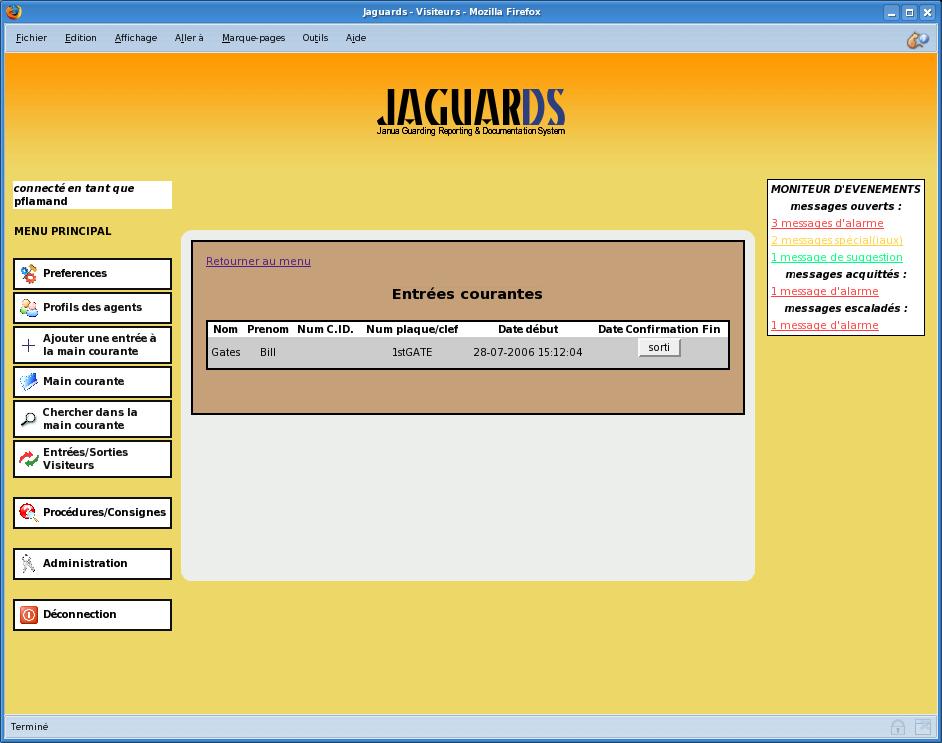Click the Procédures/Consignes icon
The width and height of the screenshot is (942, 743).
(28, 512)
